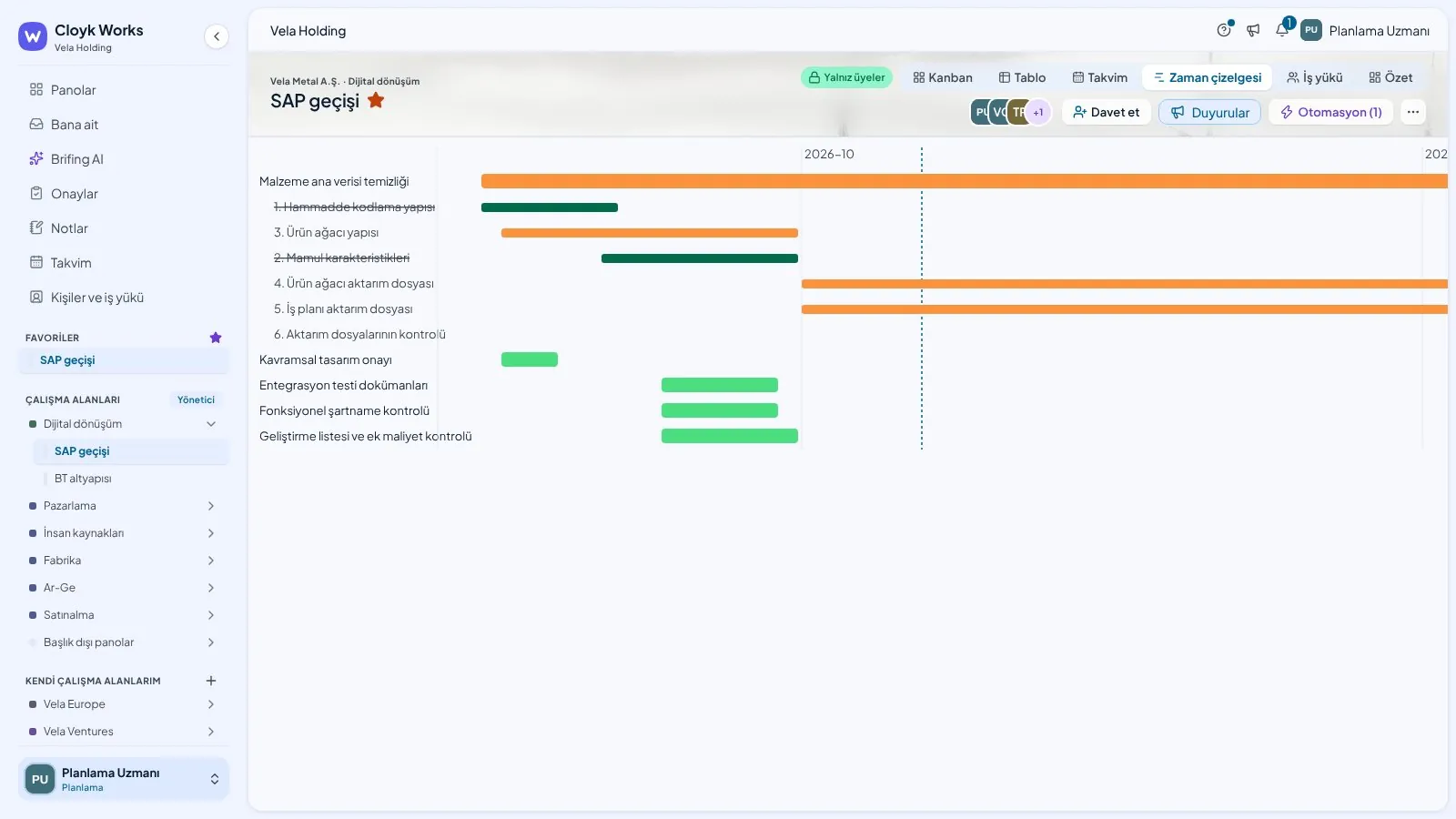Open Otomasyon (1) settings
Image resolution: width=1456 pixels, height=819 pixels.
(x=1331, y=112)
